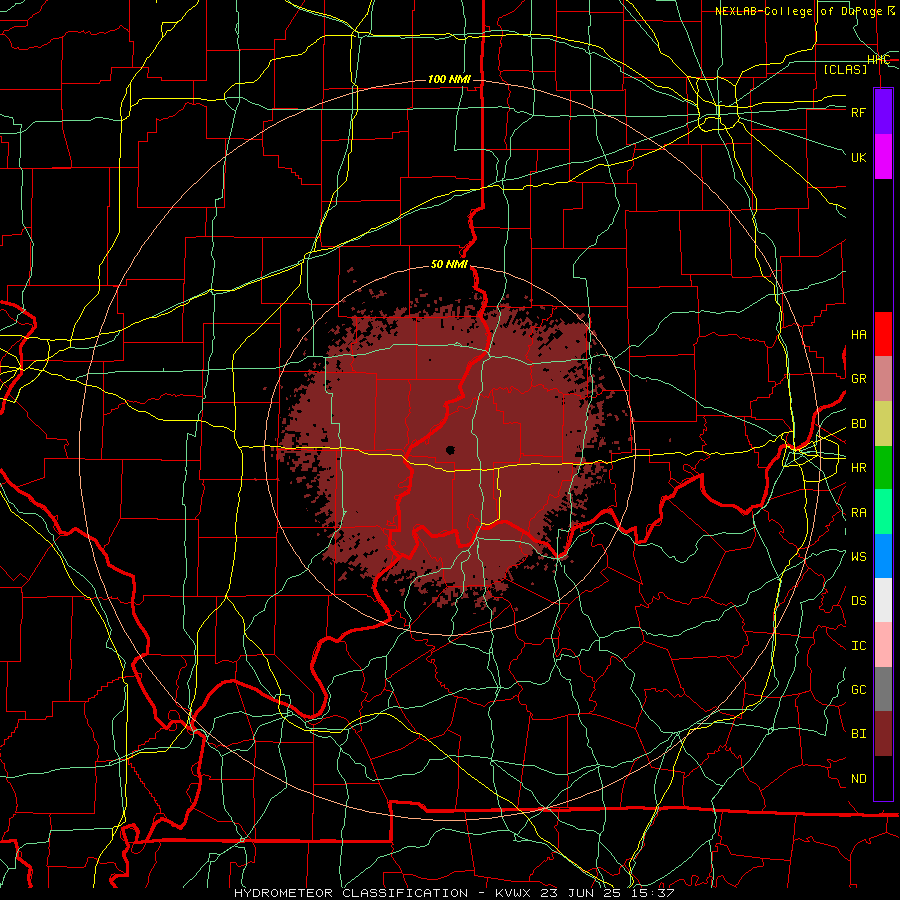Click the GC legend label
The image size is (900, 900).
859,690
